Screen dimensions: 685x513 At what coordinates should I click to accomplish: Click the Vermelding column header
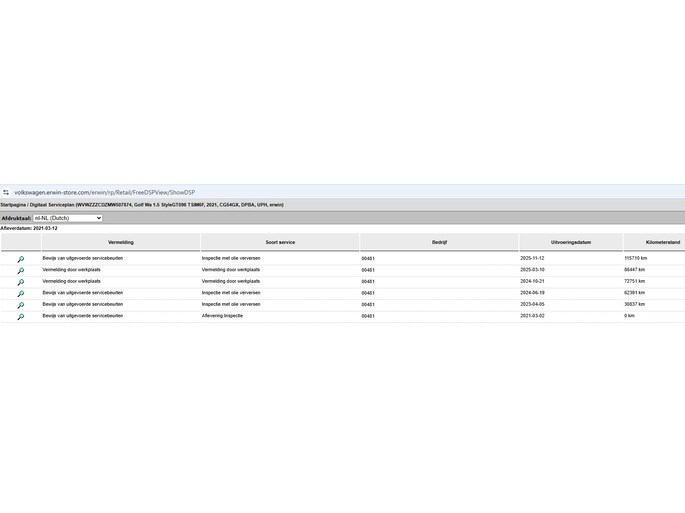(x=120, y=242)
